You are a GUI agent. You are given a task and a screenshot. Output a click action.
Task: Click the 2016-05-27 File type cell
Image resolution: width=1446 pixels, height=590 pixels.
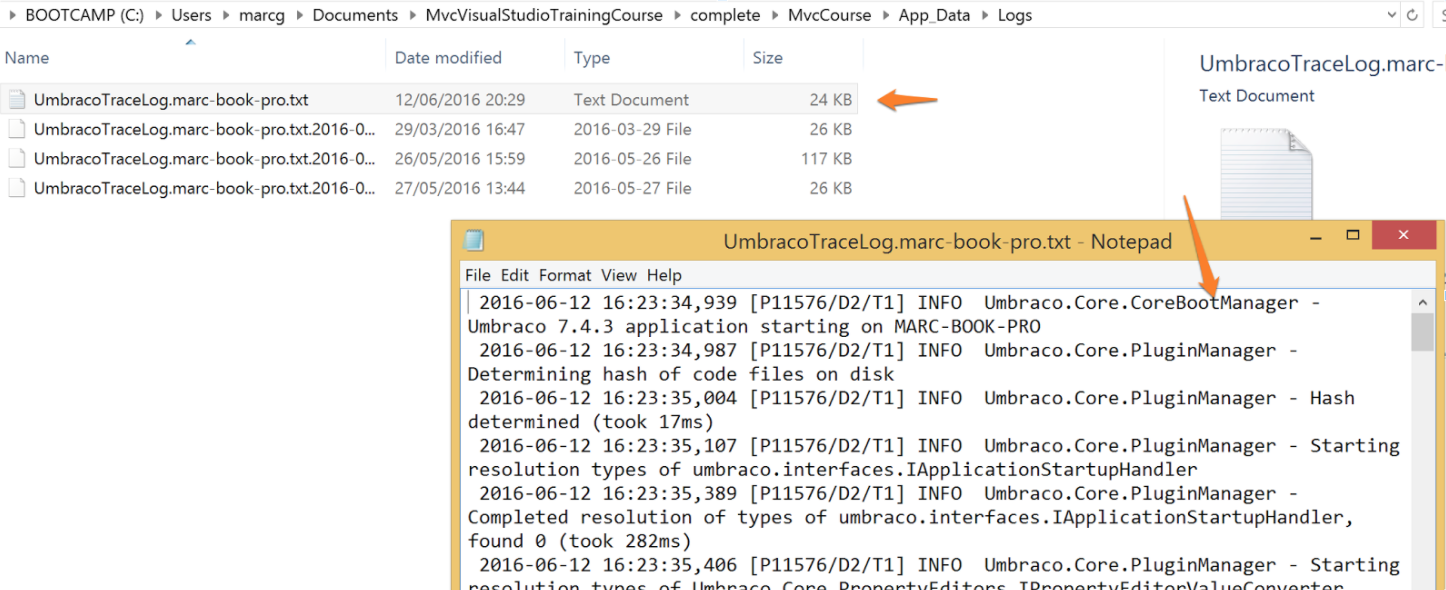tap(633, 188)
